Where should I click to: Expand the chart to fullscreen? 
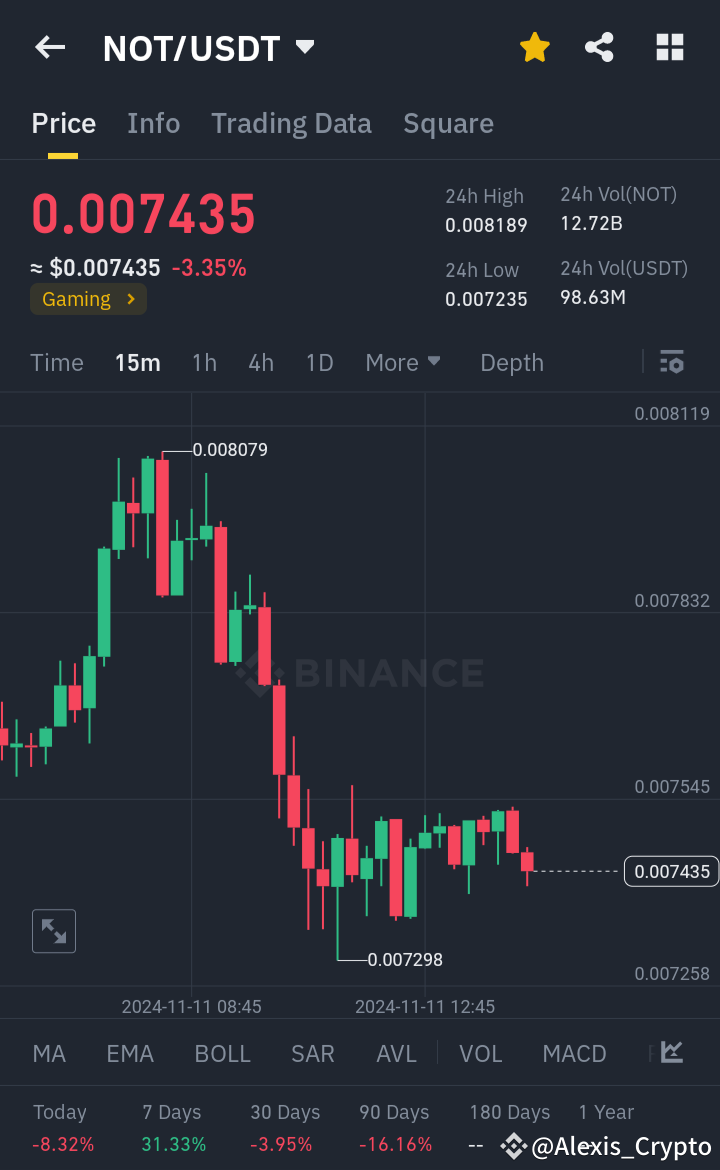53,930
